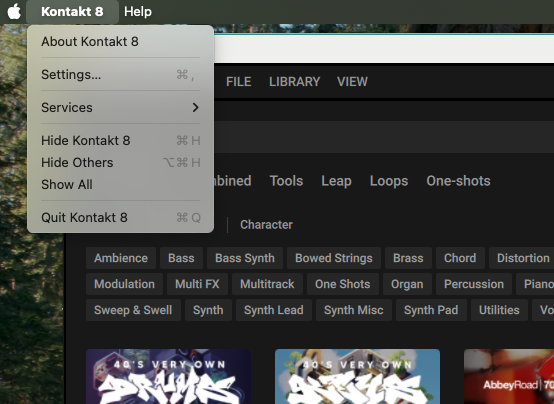Open the 40's Very Own Keys library
Screen dimensions: 554x404
(358, 376)
